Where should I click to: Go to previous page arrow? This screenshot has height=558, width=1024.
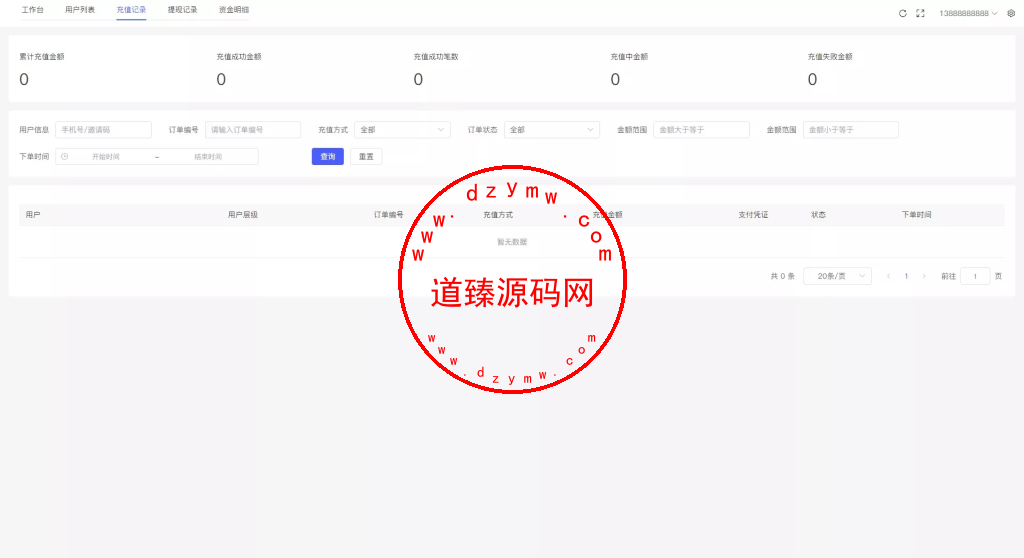click(889, 276)
